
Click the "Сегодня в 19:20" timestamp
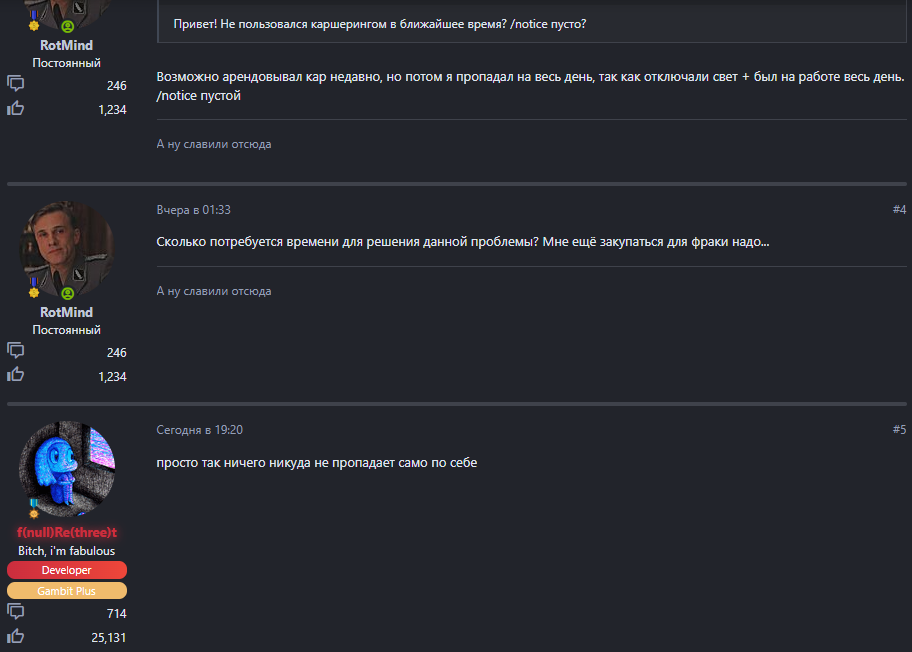[200, 430]
